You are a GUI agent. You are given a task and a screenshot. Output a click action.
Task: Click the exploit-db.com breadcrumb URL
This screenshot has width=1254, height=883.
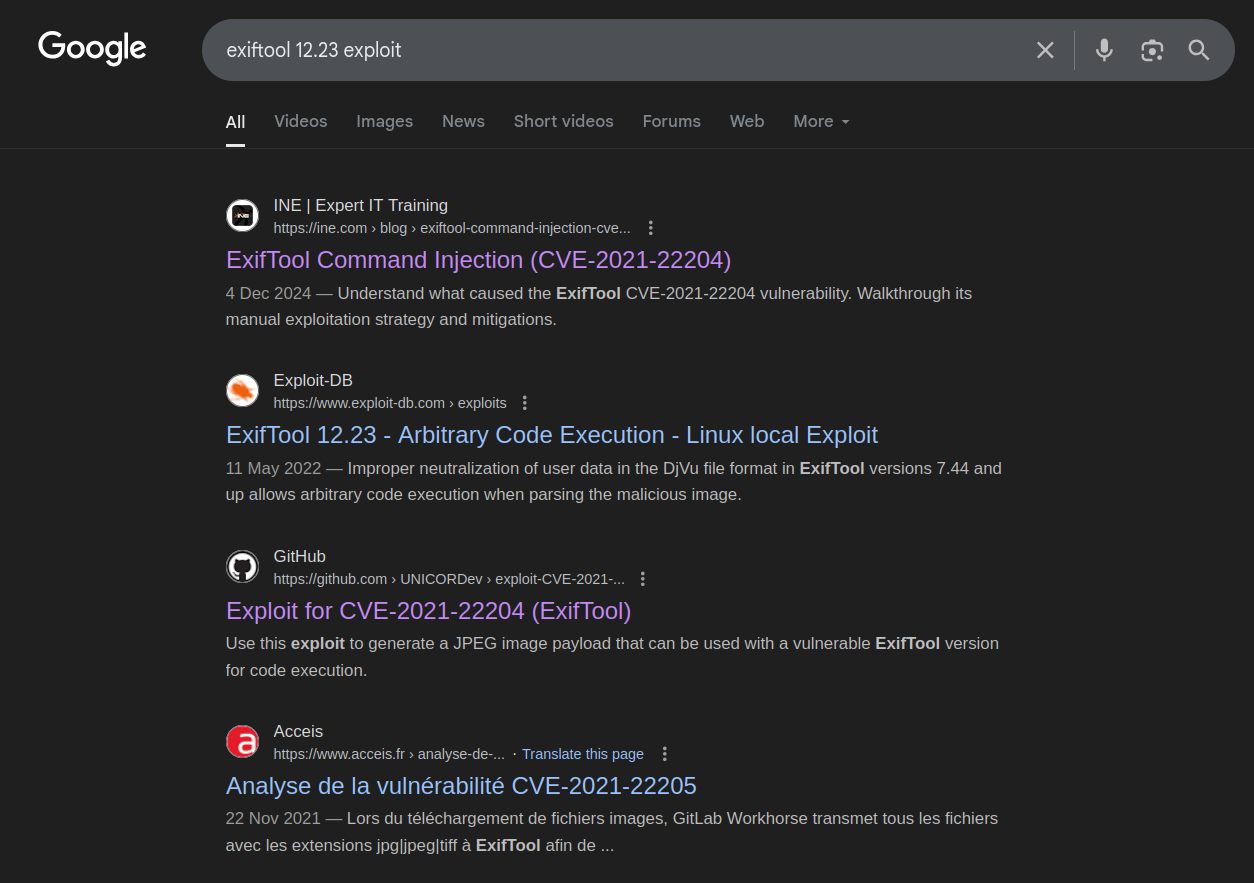[390, 403]
